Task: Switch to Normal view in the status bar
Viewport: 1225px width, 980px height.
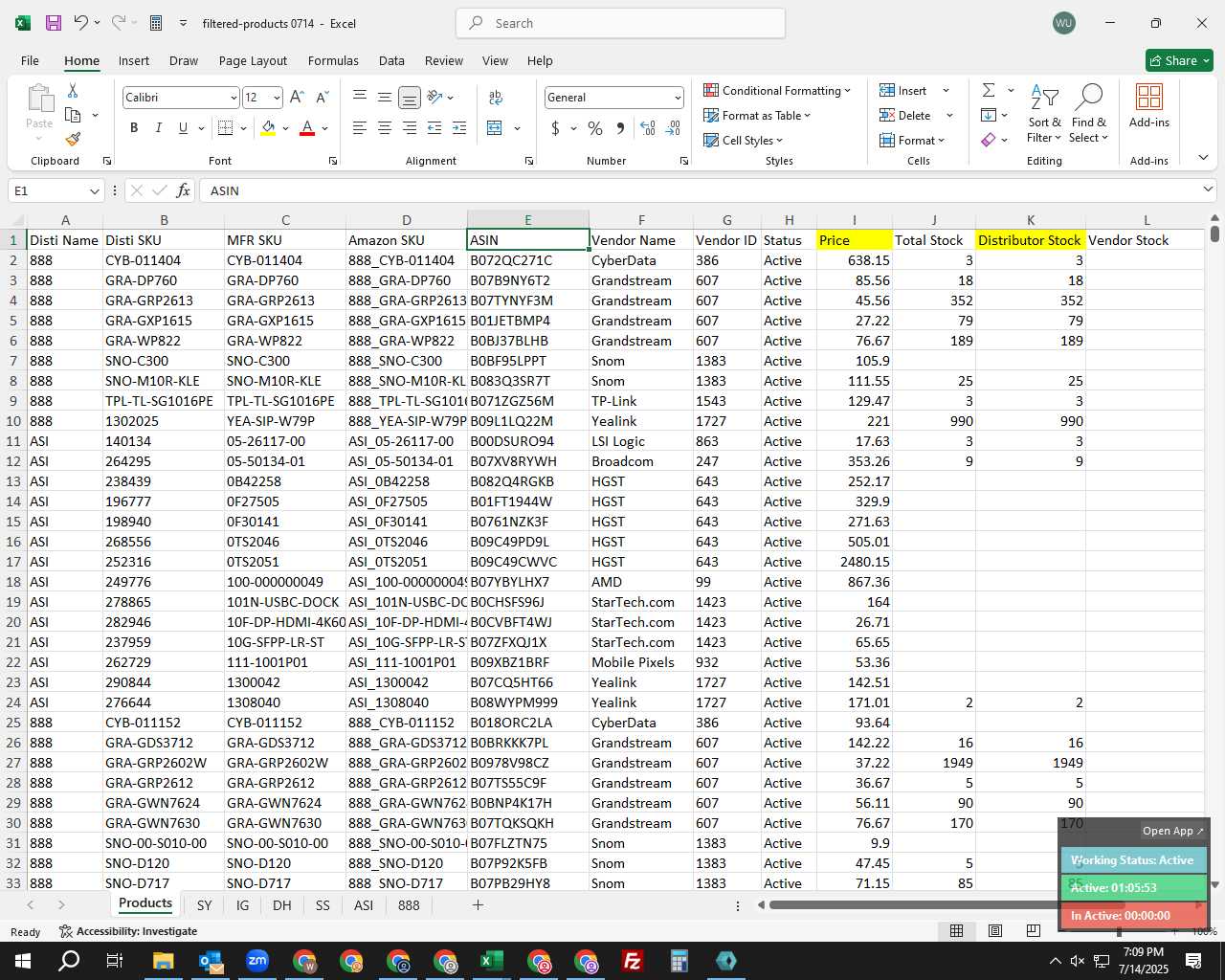Action: (956, 931)
